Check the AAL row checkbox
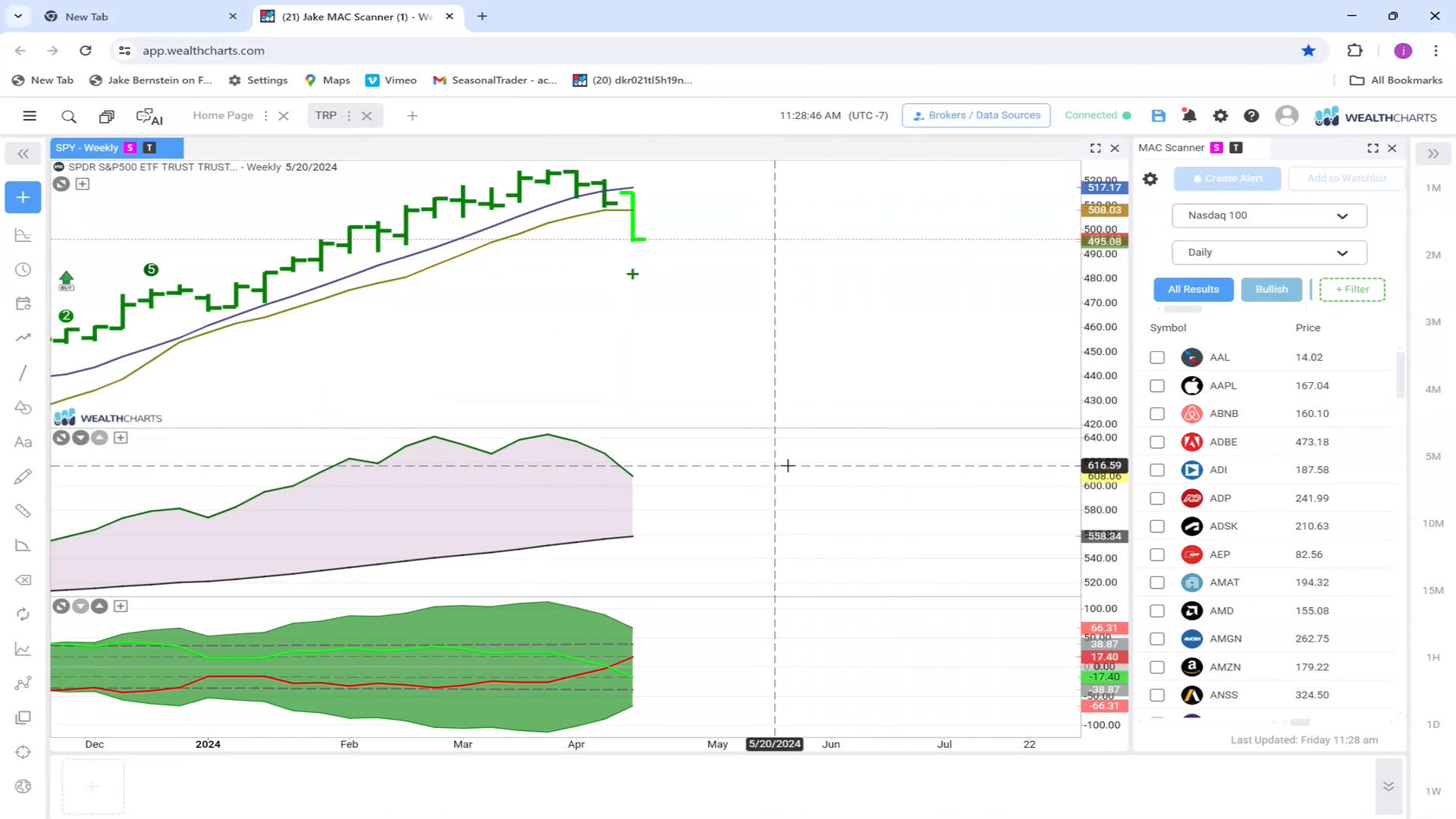Viewport: 1456px width, 819px height. (1157, 357)
